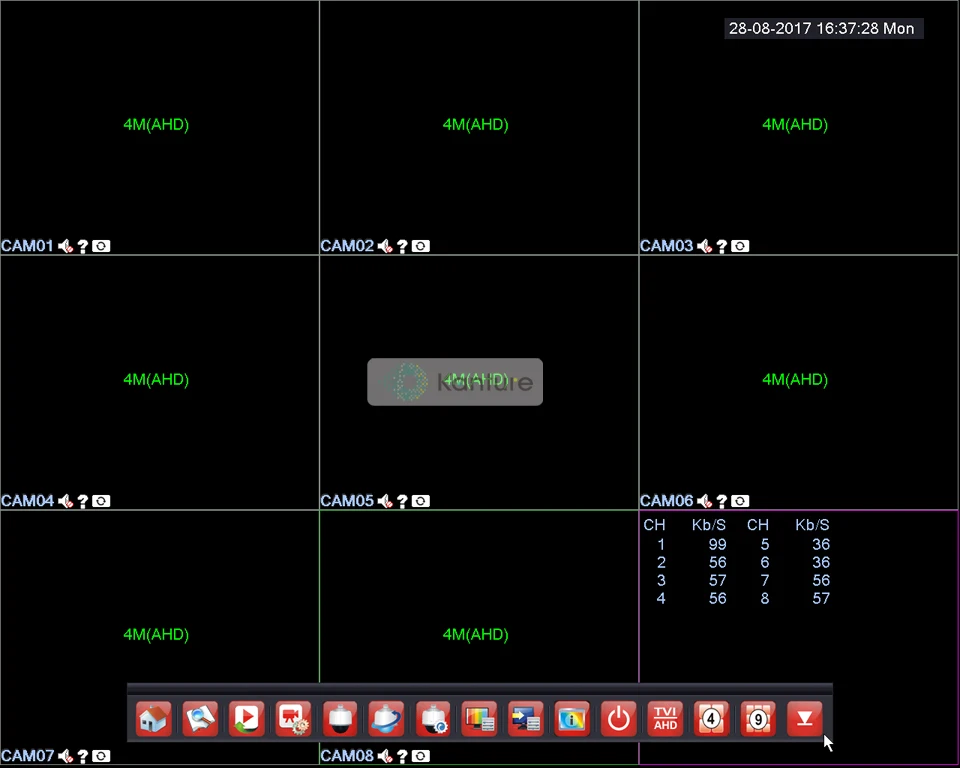This screenshot has width=960, height=768.
Task: Switch to 9-channel split view
Action: click(758, 718)
